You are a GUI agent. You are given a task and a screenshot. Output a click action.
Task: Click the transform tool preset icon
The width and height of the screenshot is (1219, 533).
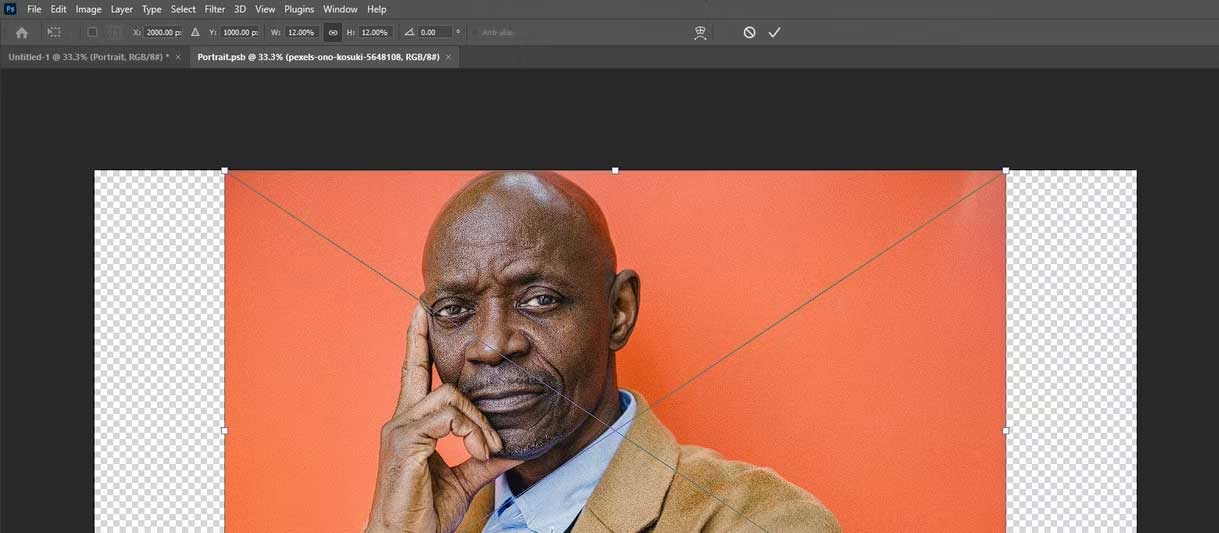[x=54, y=32]
